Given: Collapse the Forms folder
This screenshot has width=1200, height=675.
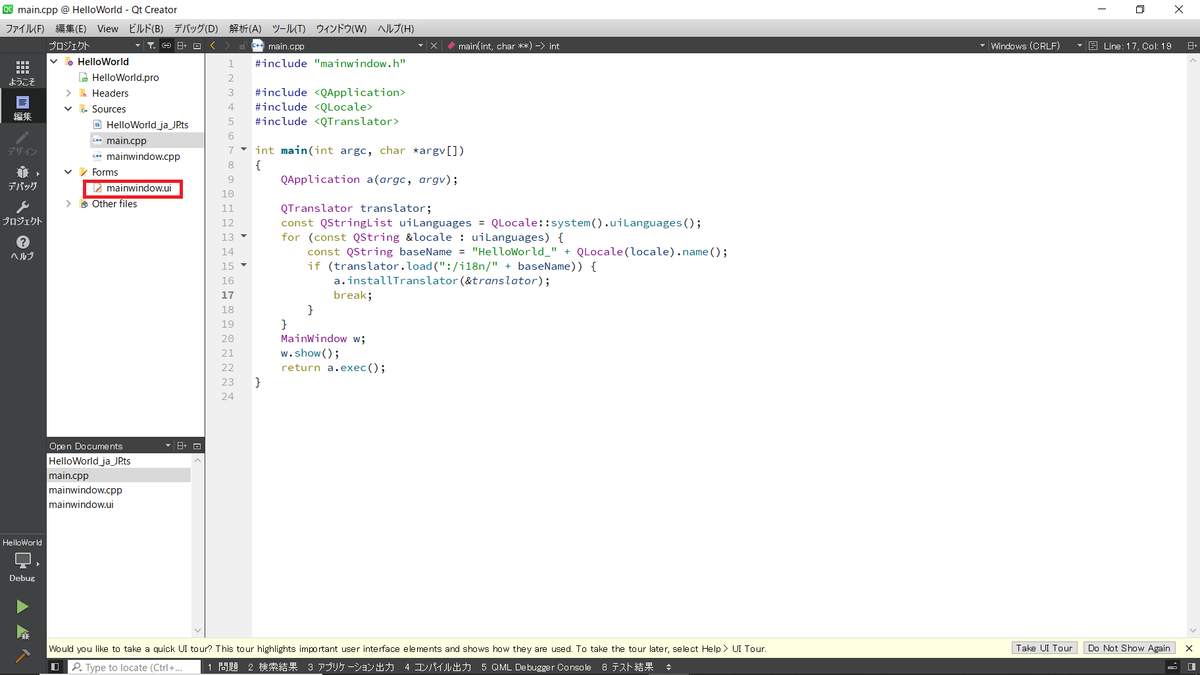Looking at the screenshot, I should click(x=69, y=172).
